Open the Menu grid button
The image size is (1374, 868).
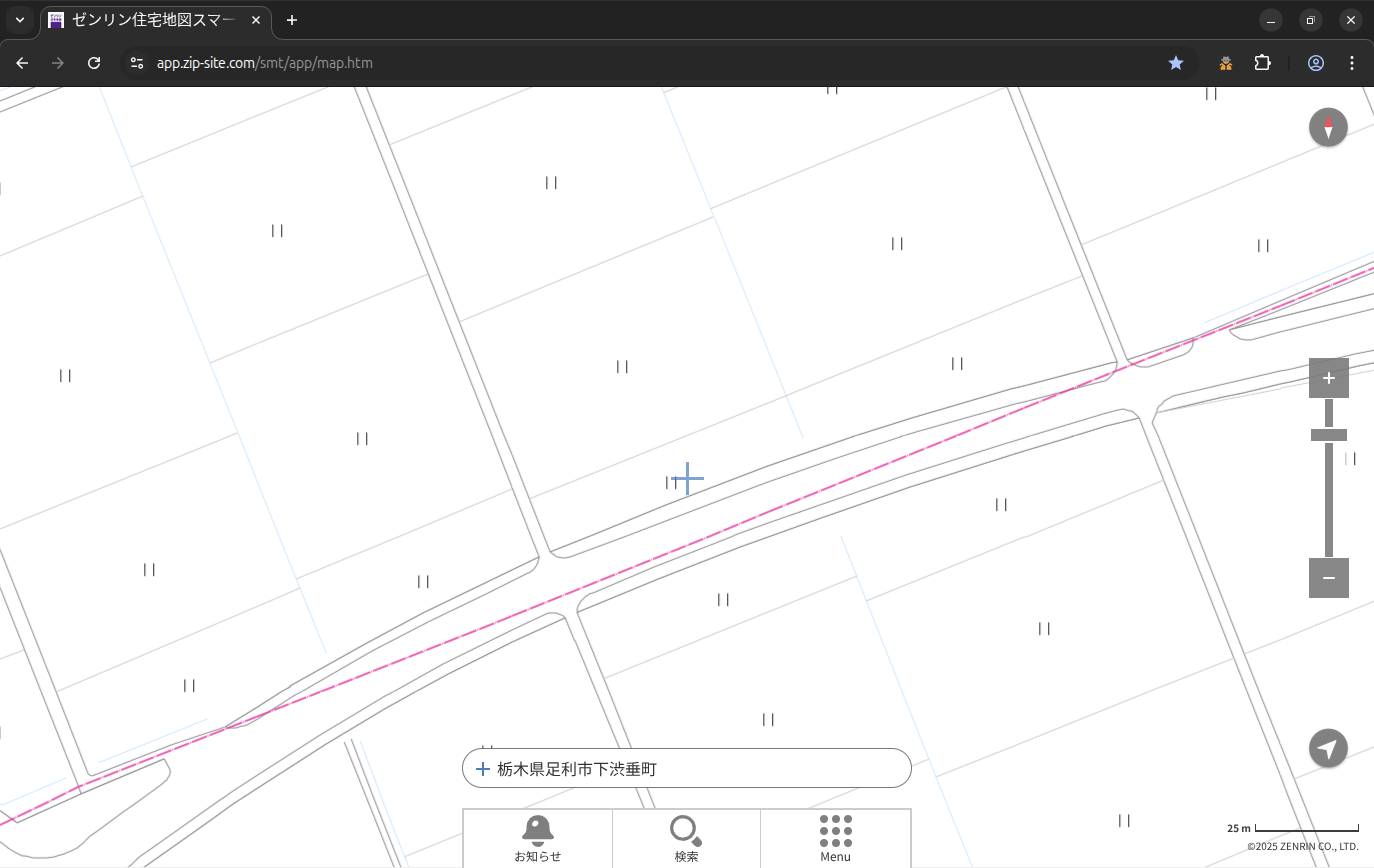835,838
